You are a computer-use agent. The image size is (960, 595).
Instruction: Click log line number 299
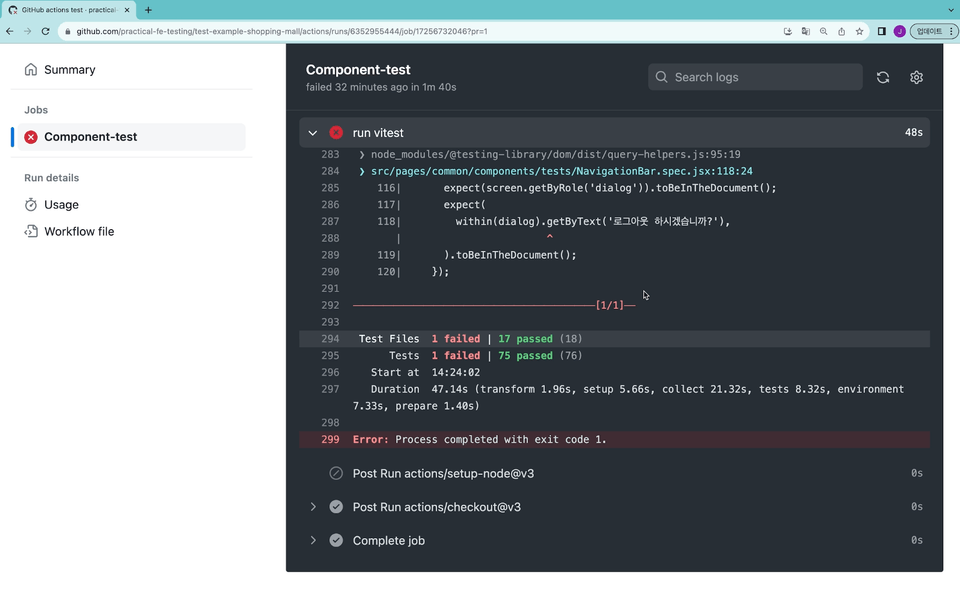point(330,440)
